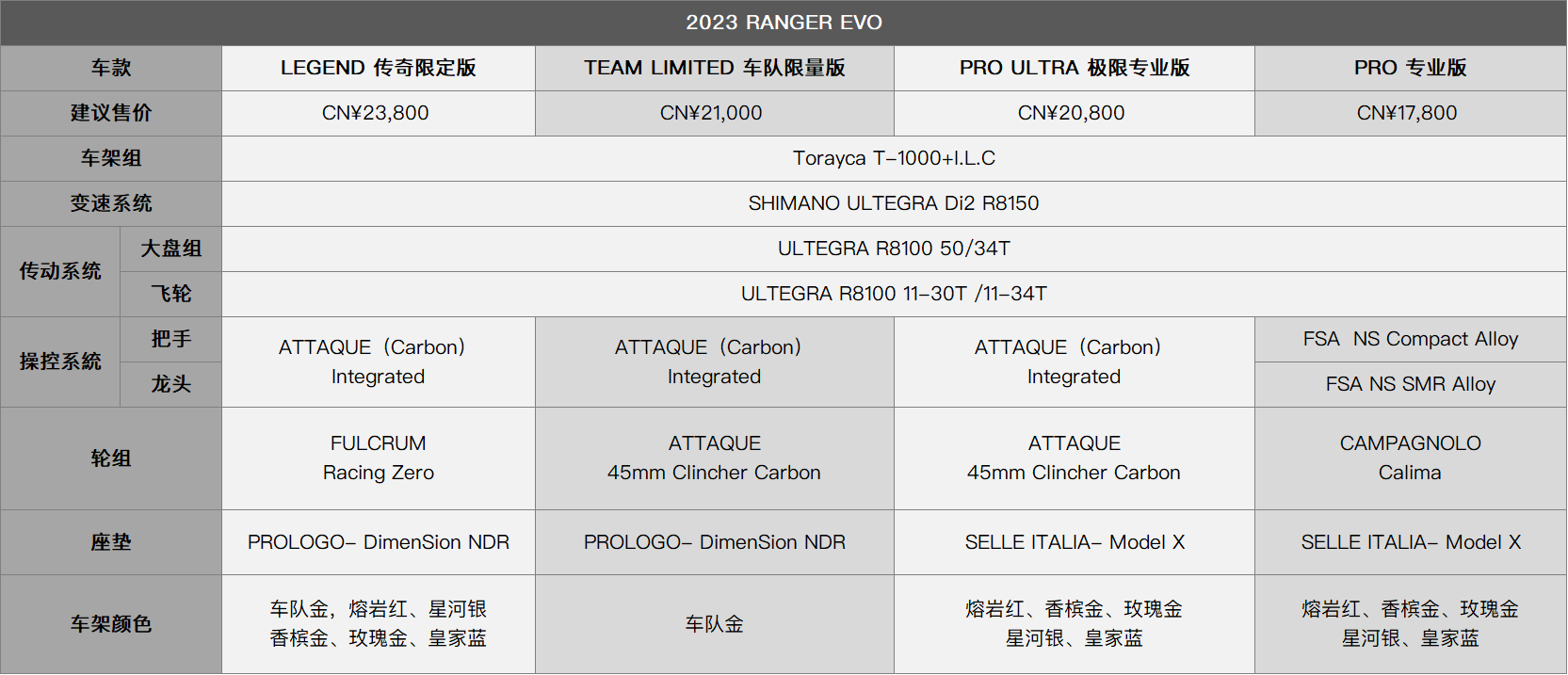Select the 车队金 color cell under TEAM LIMITED

pyautogui.click(x=715, y=624)
